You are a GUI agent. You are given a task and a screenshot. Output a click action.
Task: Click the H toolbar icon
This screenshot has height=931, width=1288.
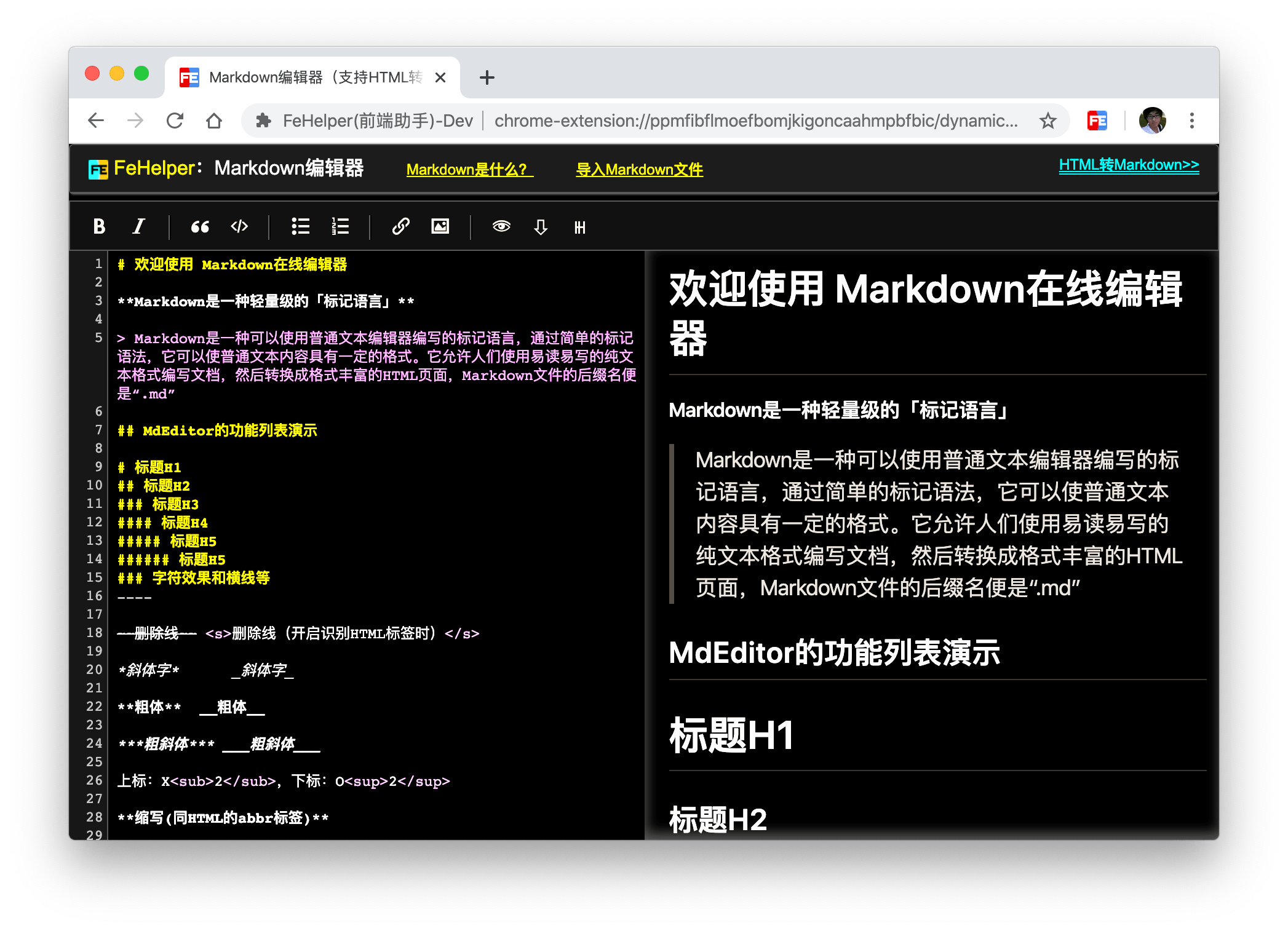[580, 227]
